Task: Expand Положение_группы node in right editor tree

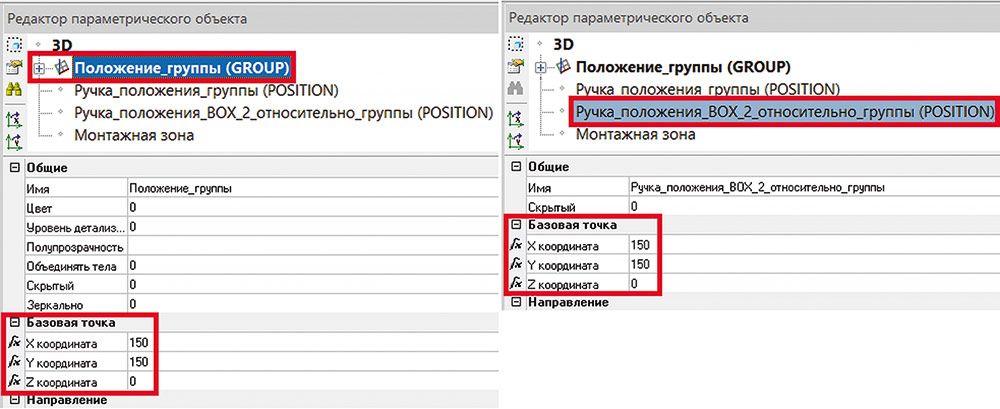Action: pyautogui.click(x=541, y=67)
